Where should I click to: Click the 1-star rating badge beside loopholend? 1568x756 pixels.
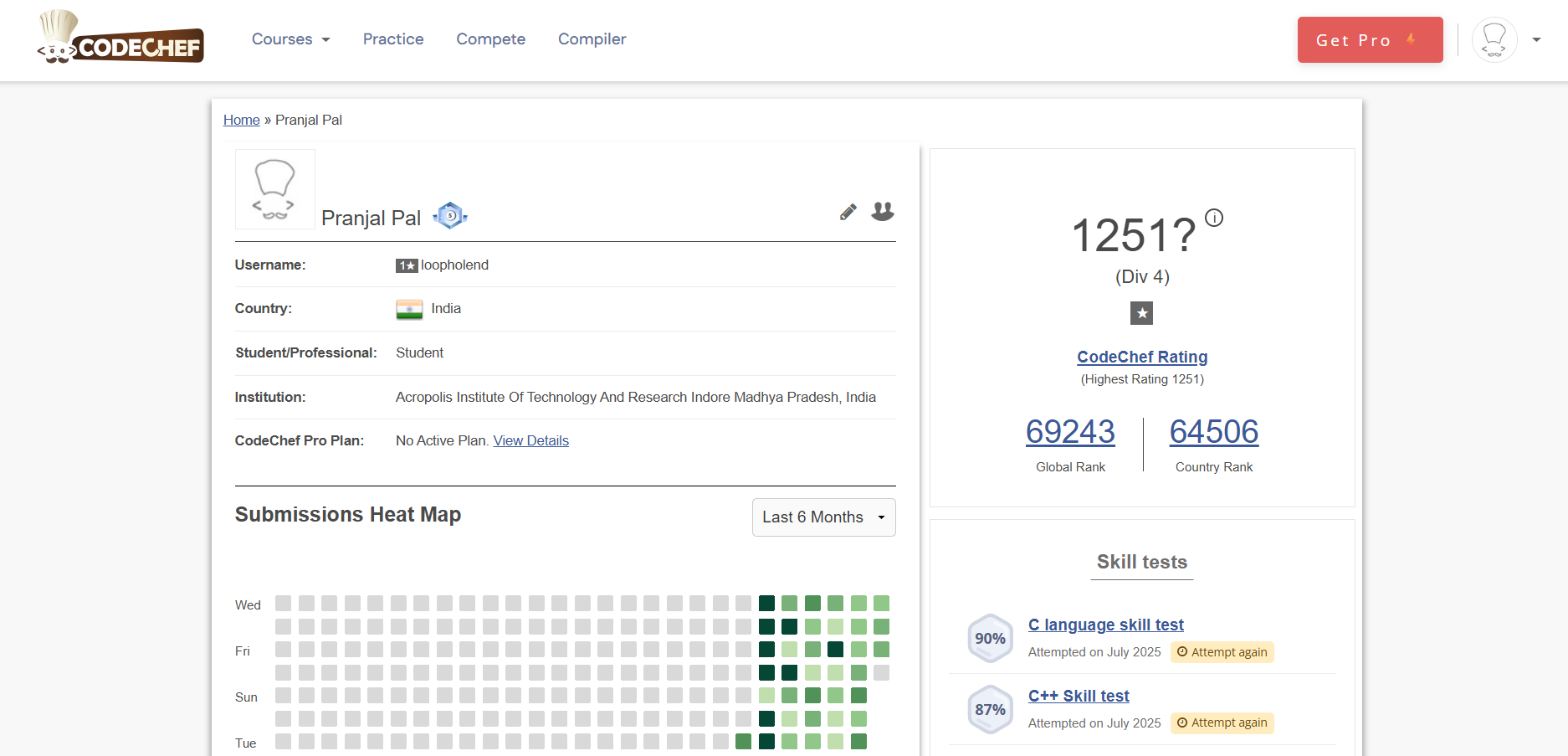[x=407, y=265]
